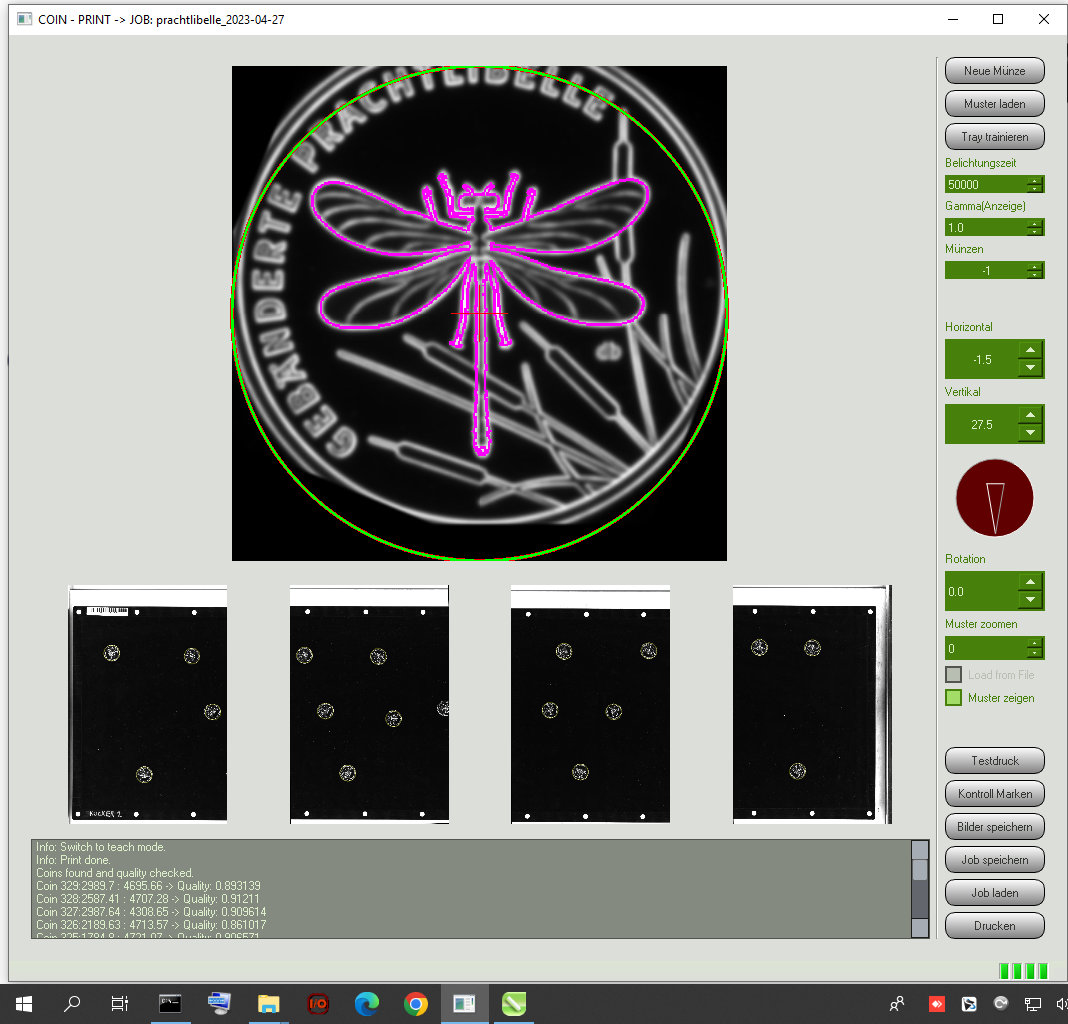Screen dimensions: 1068x1024
Task: Click the green status indicator squares bottom right
Action: [1024, 970]
